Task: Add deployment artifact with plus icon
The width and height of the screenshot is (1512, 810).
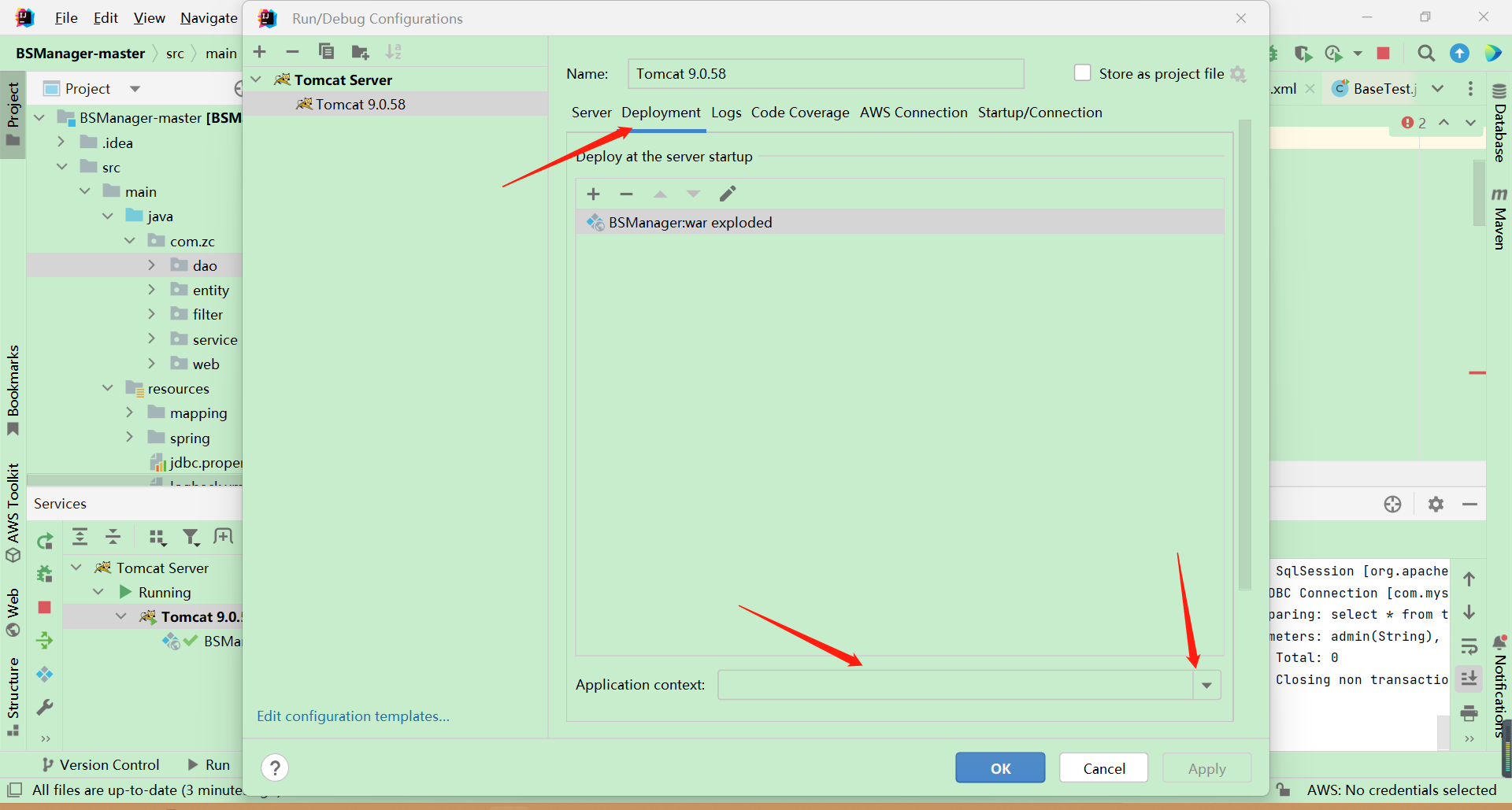Action: click(594, 194)
